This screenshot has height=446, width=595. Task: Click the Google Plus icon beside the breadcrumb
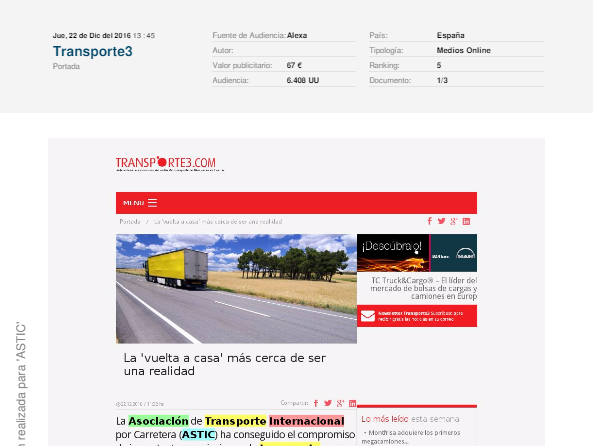tap(454, 221)
